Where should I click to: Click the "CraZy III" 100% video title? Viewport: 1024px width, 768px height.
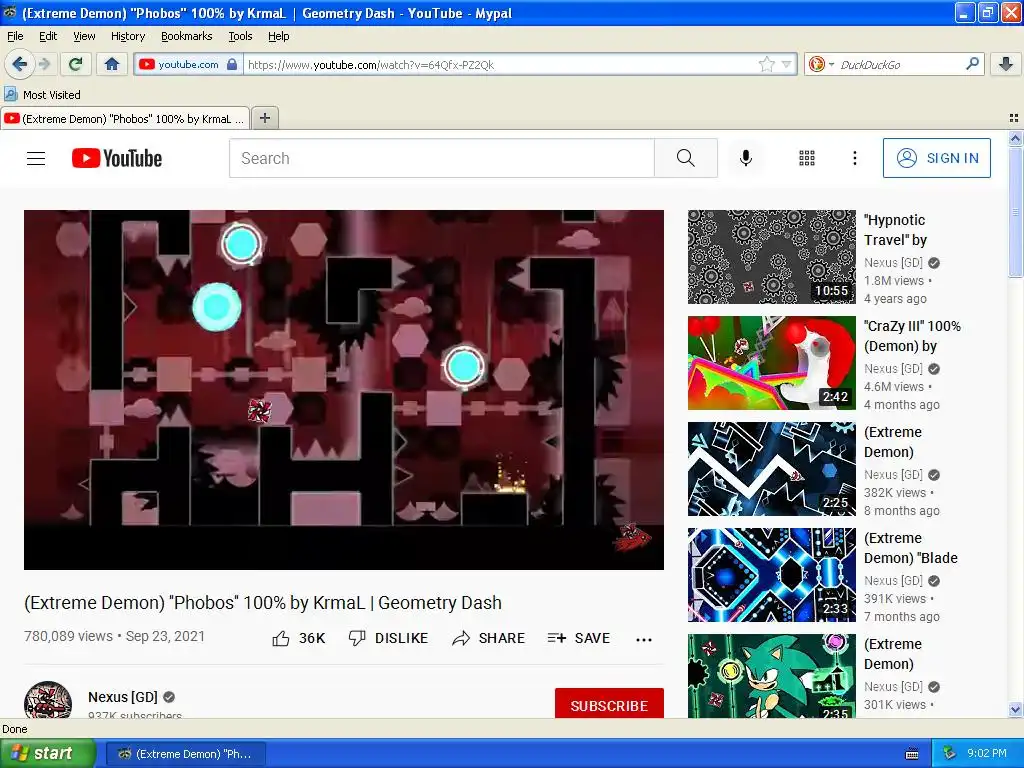[x=912, y=336]
